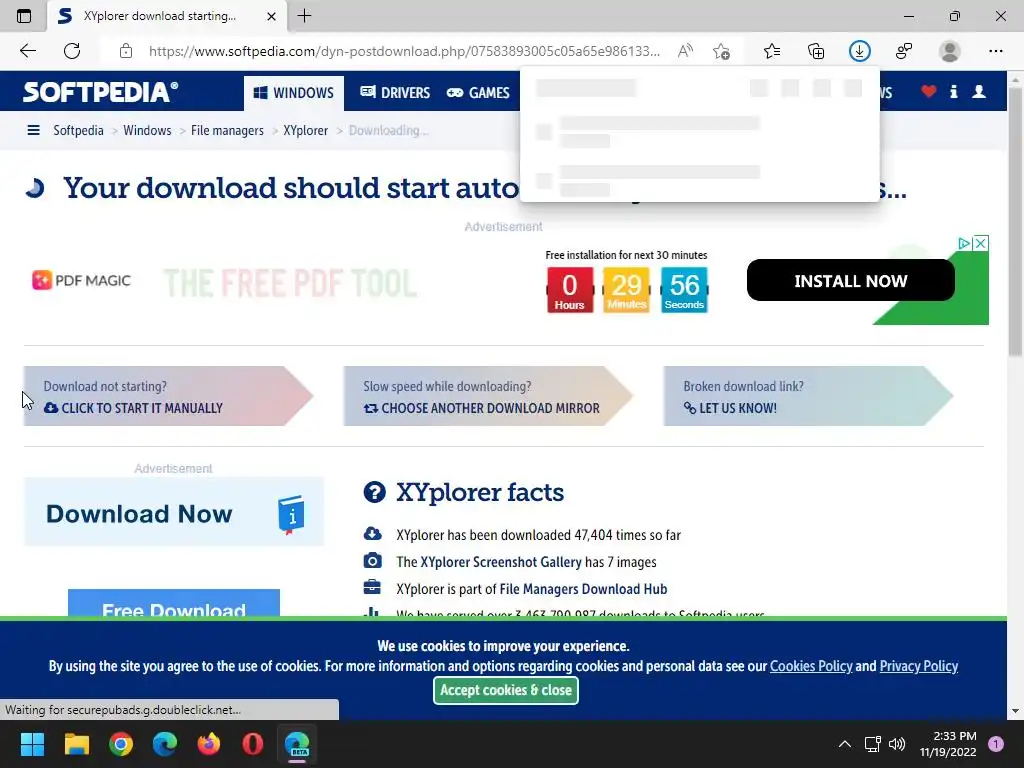Open the clock showing 2:33 PM
Image resolution: width=1024 pixels, height=768 pixels.
(x=948, y=744)
